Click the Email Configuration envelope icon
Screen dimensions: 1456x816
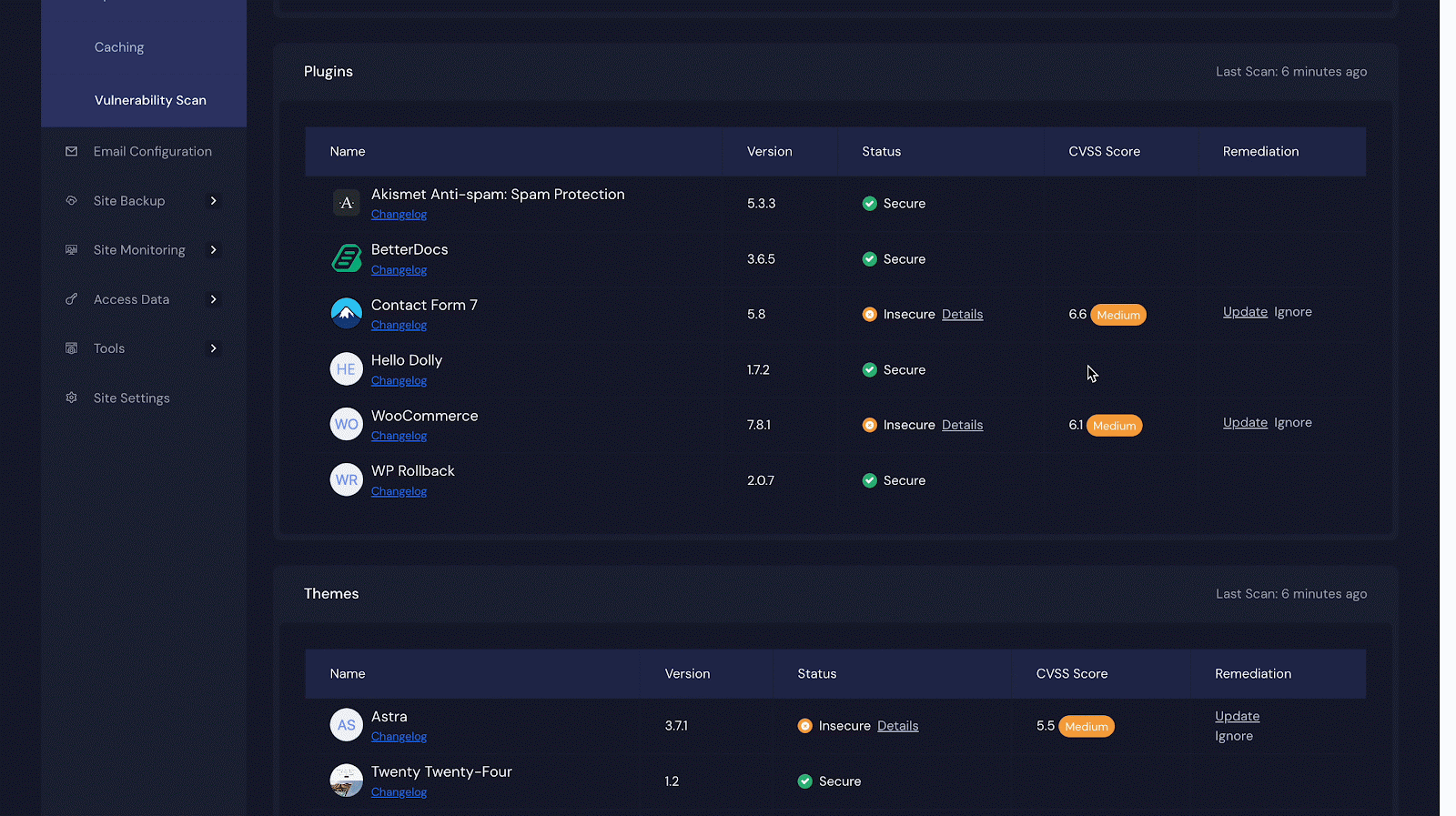[72, 151]
